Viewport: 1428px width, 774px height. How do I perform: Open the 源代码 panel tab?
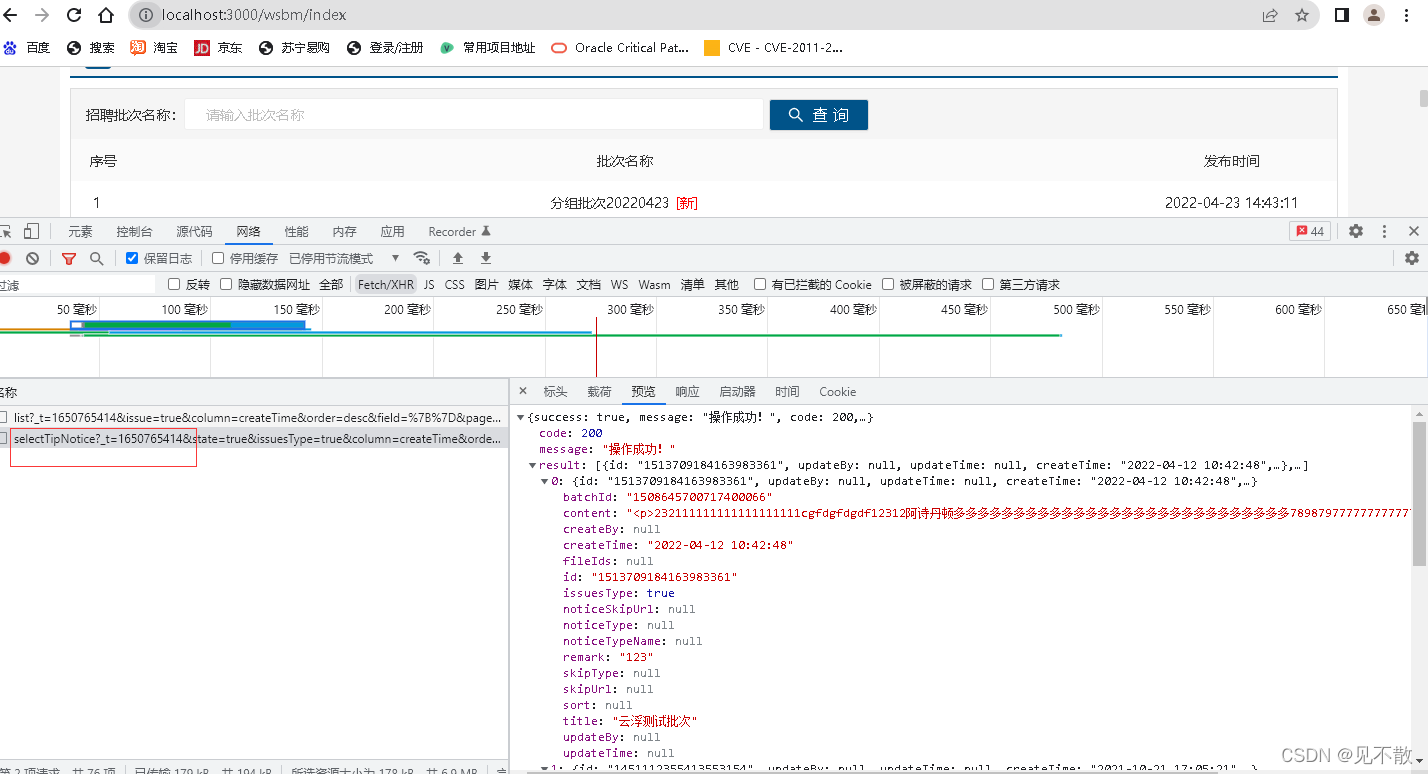194,231
